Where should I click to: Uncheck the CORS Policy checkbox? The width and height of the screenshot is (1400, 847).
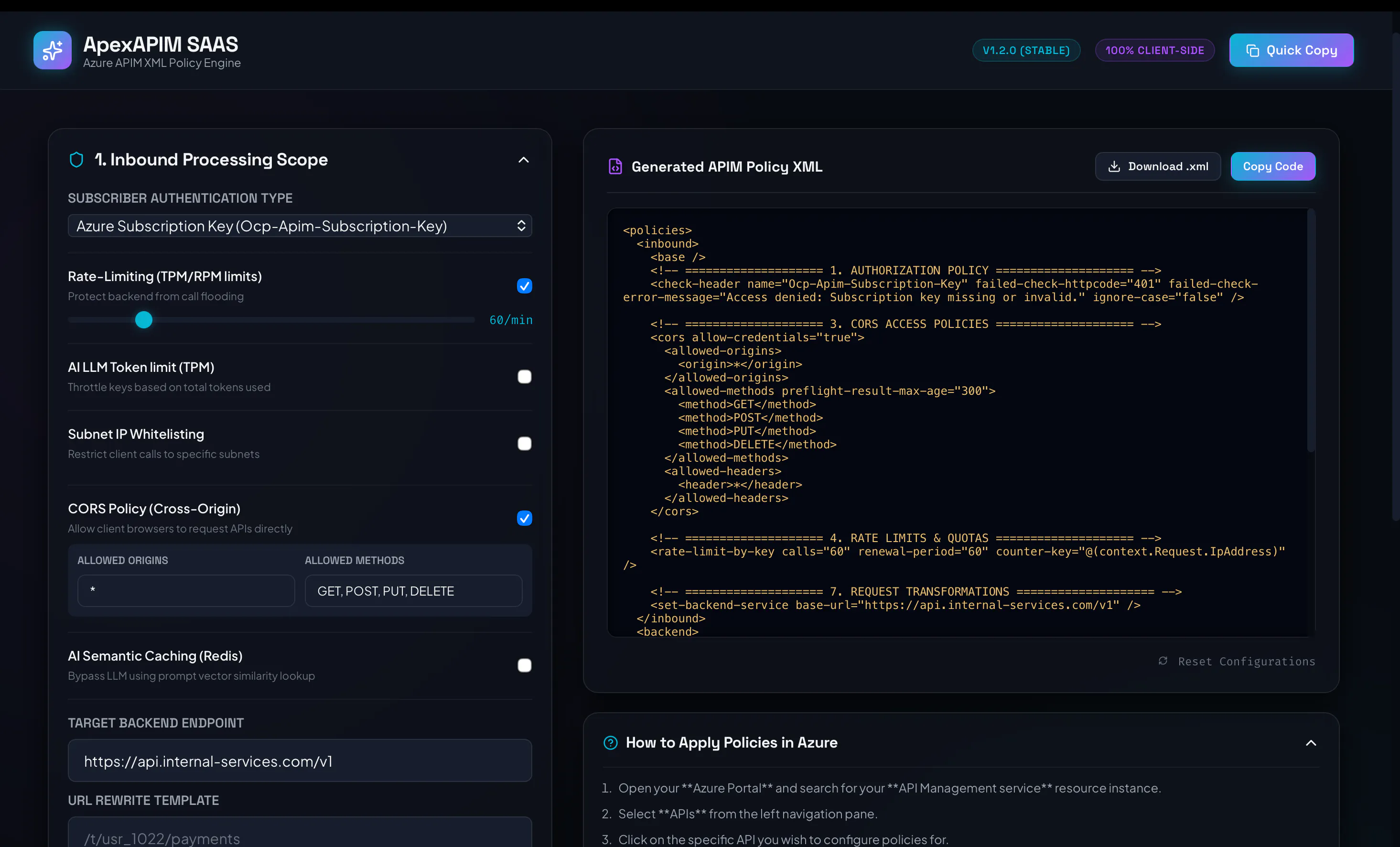point(525,518)
